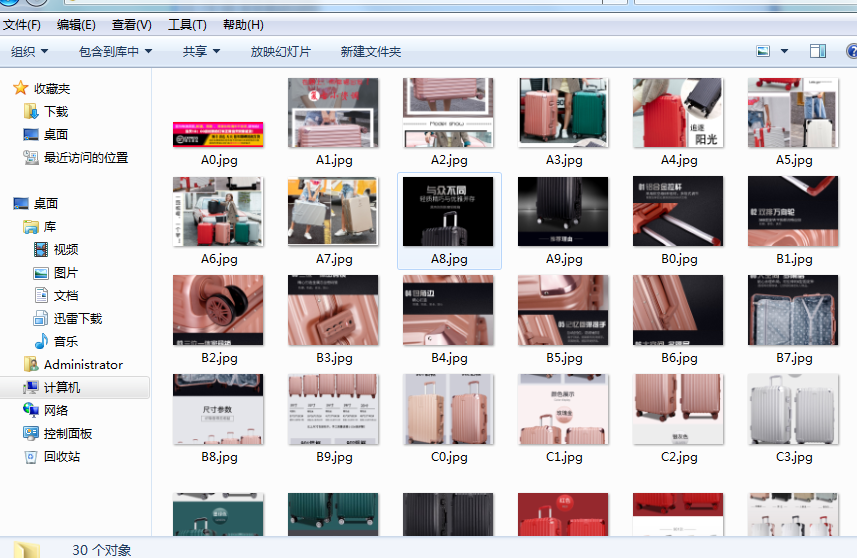Image resolution: width=857 pixels, height=558 pixels.
Task: Select the A0.jpg banner thumbnail
Action: (218, 134)
